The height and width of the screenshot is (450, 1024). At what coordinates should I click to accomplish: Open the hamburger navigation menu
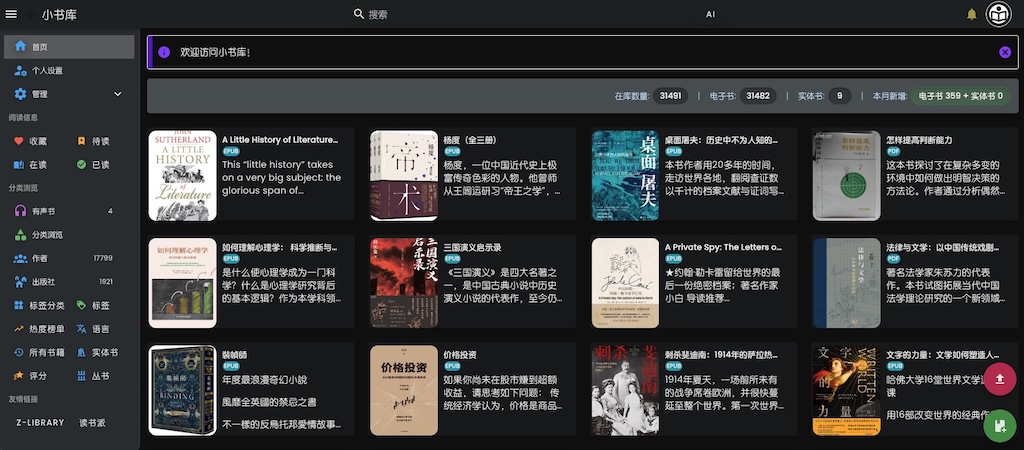tap(11, 14)
